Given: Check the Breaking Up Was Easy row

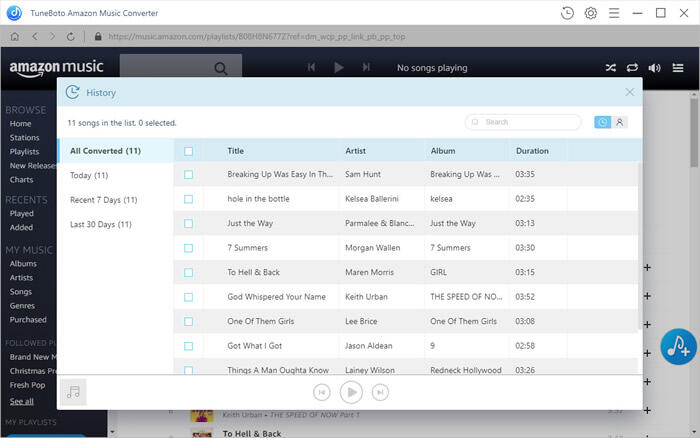Looking at the screenshot, I should pyautogui.click(x=188, y=175).
